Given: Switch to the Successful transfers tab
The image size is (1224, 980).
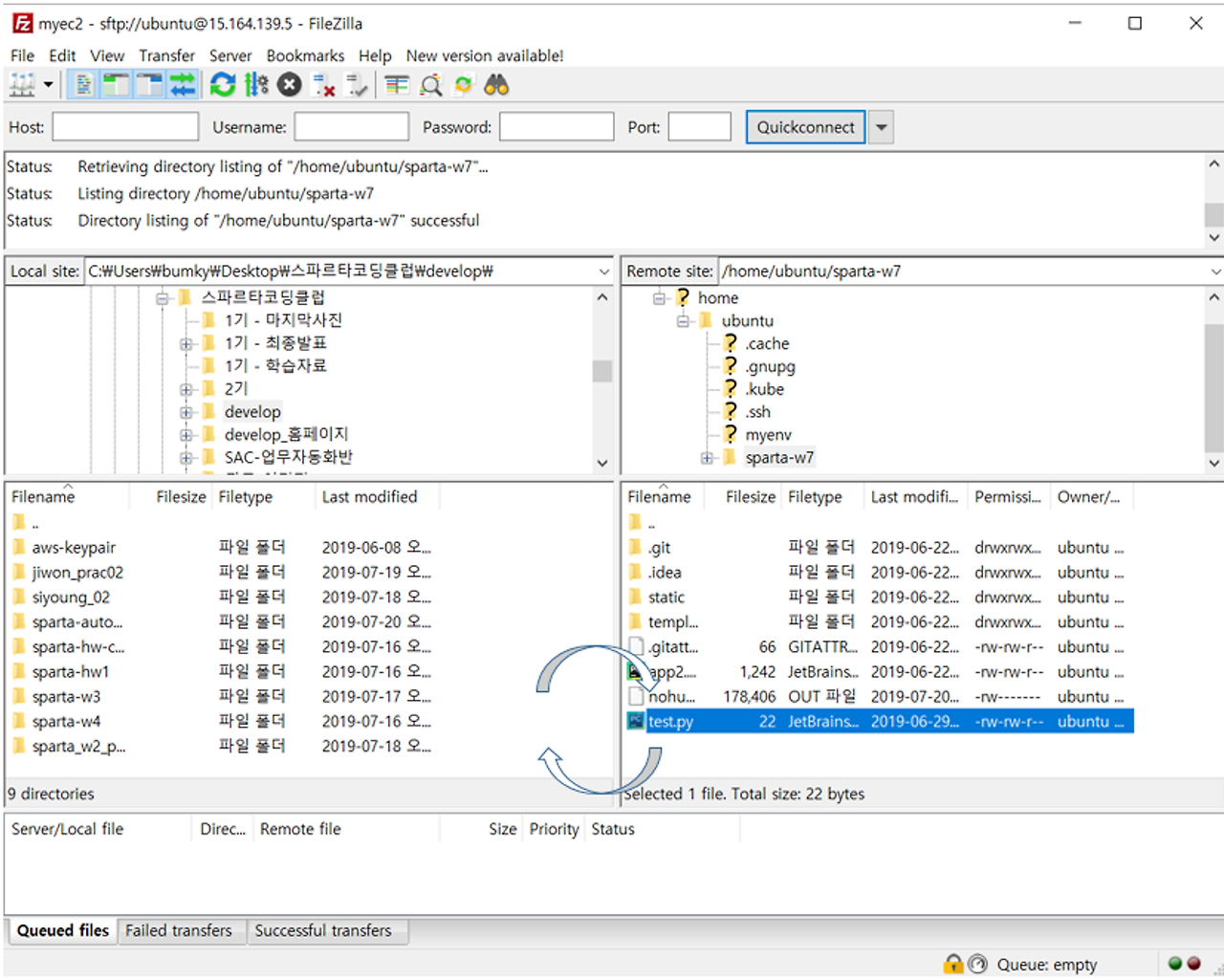Looking at the screenshot, I should 323,930.
